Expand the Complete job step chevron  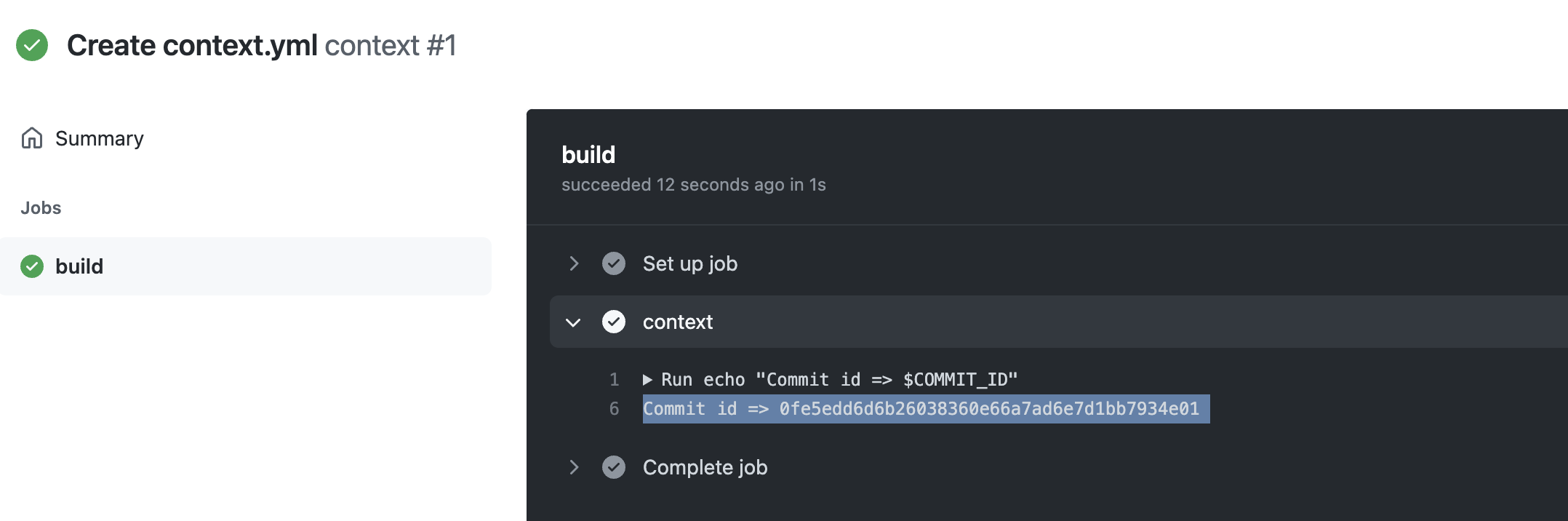(x=574, y=467)
